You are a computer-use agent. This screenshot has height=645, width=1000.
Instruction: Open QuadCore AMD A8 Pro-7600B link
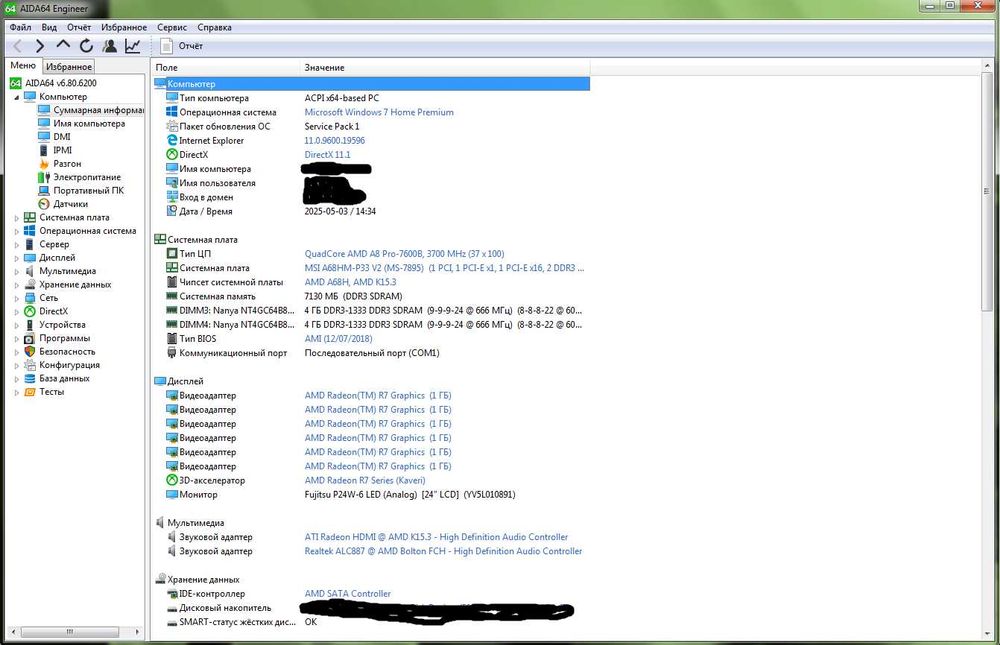(x=404, y=254)
